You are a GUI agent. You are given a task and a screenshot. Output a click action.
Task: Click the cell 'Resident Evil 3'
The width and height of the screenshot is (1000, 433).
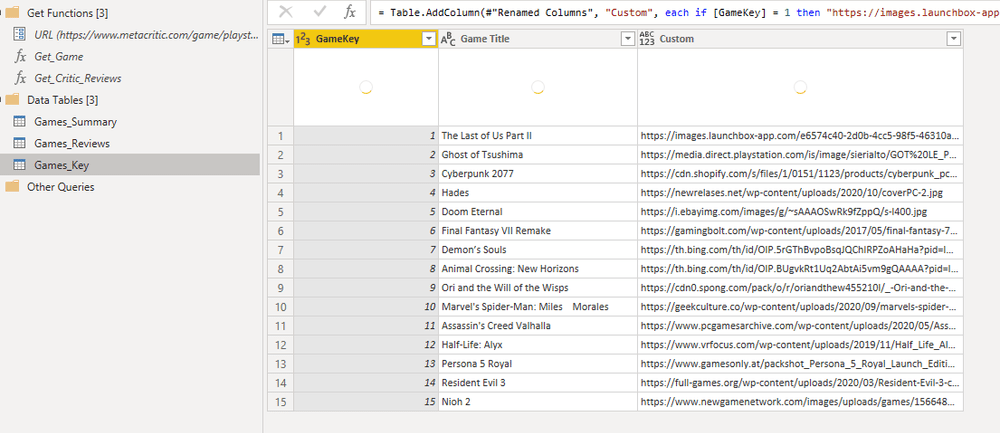[538, 383]
